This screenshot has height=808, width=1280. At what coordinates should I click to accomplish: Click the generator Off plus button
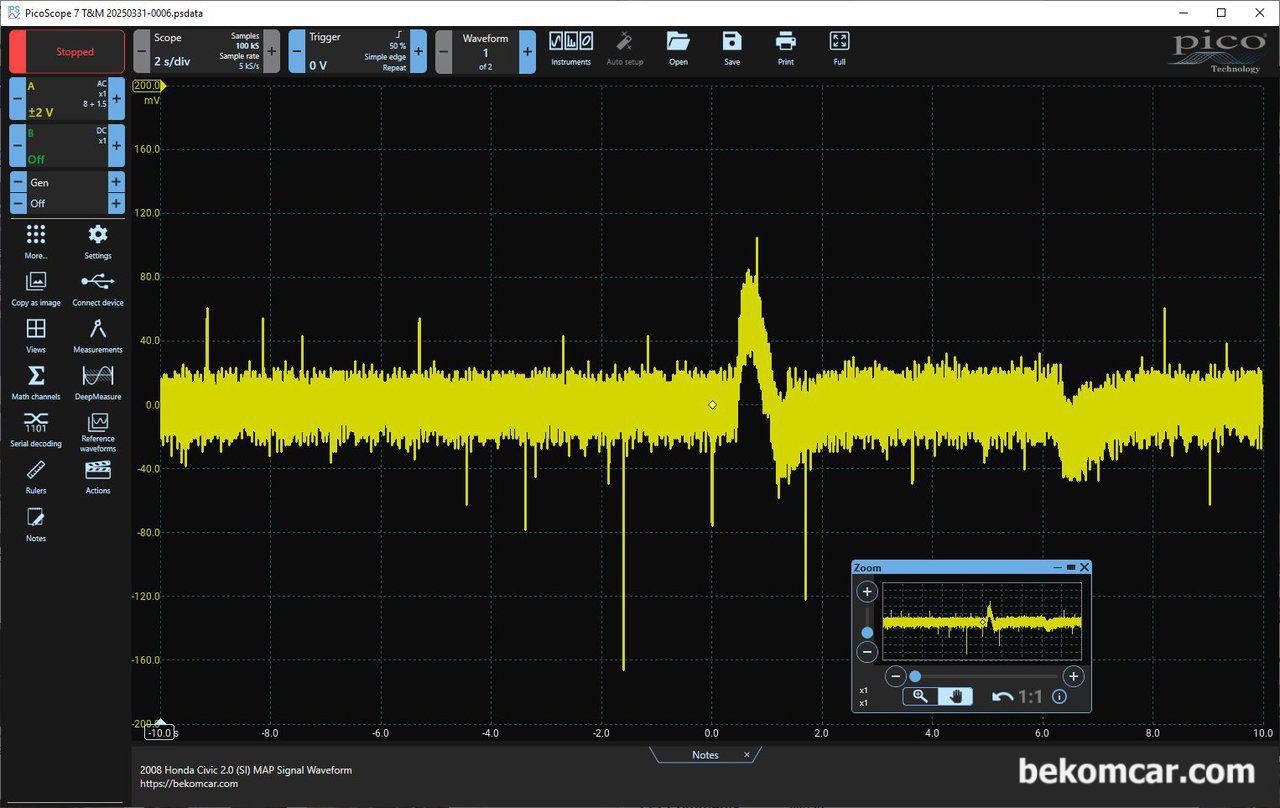click(116, 203)
